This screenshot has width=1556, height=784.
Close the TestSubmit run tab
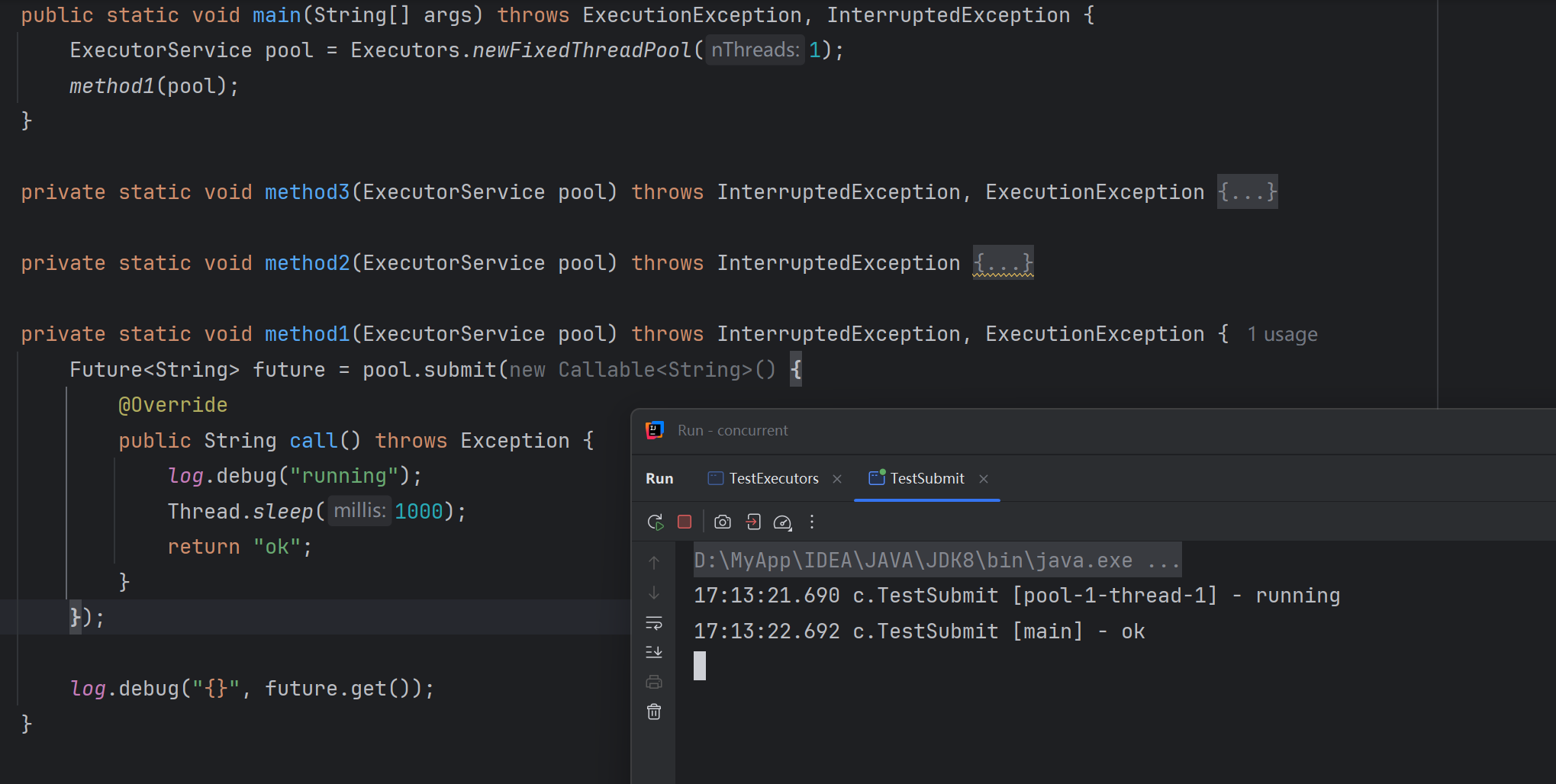[x=984, y=479]
